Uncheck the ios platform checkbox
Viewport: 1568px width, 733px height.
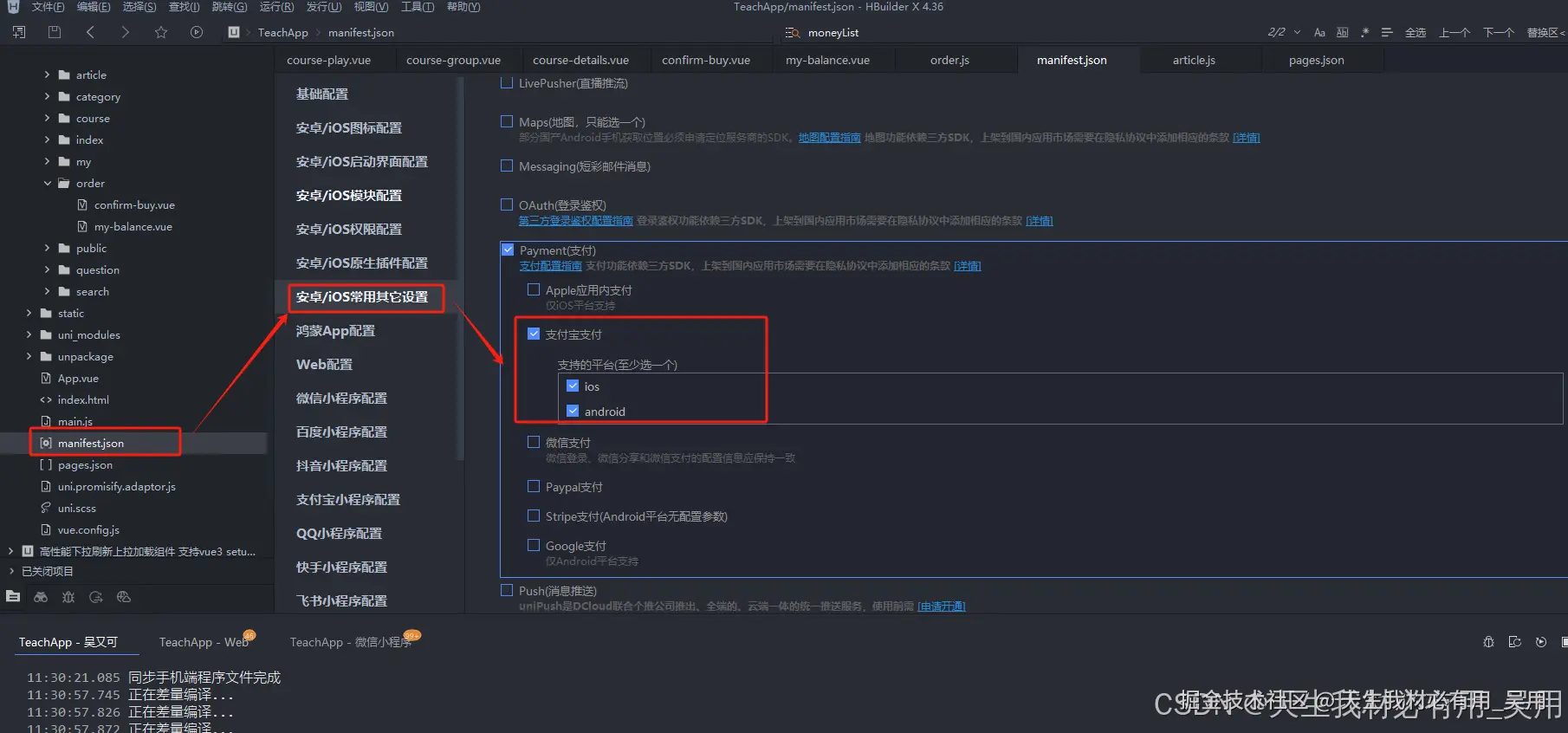(x=573, y=386)
